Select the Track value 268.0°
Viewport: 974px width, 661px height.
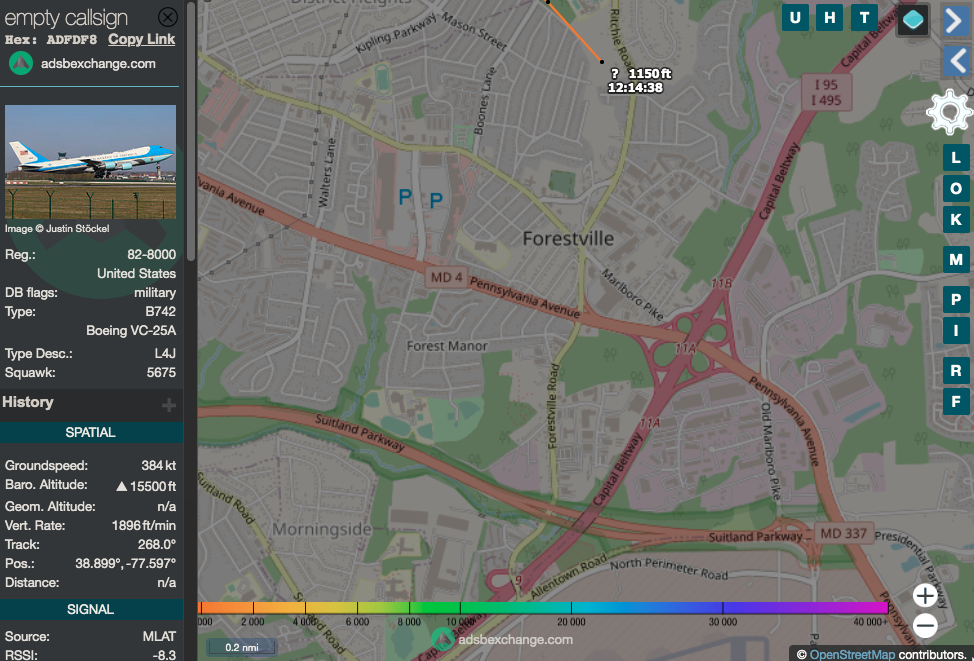[157, 545]
